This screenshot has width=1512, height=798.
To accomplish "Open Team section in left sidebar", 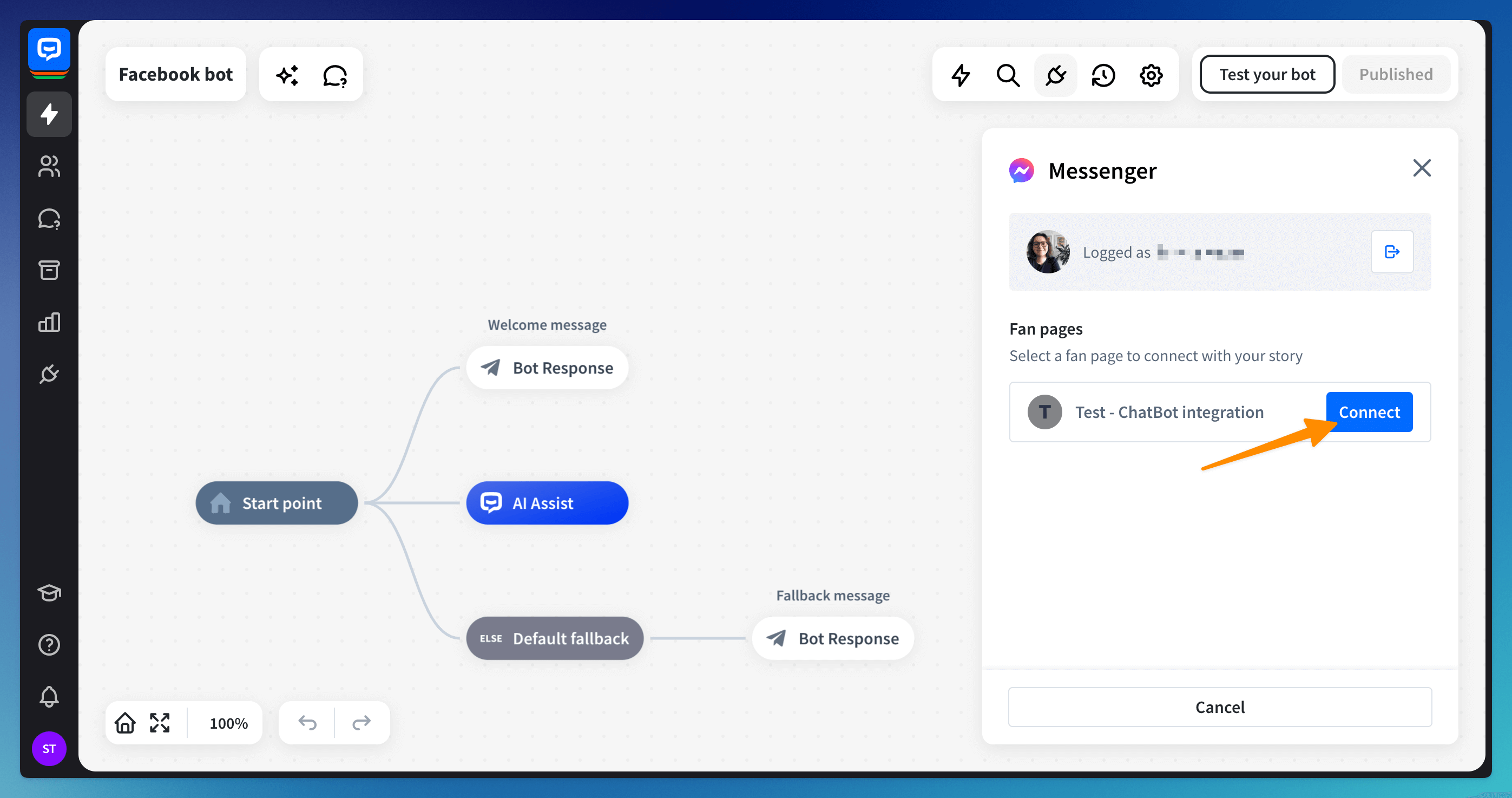I will (x=49, y=166).
